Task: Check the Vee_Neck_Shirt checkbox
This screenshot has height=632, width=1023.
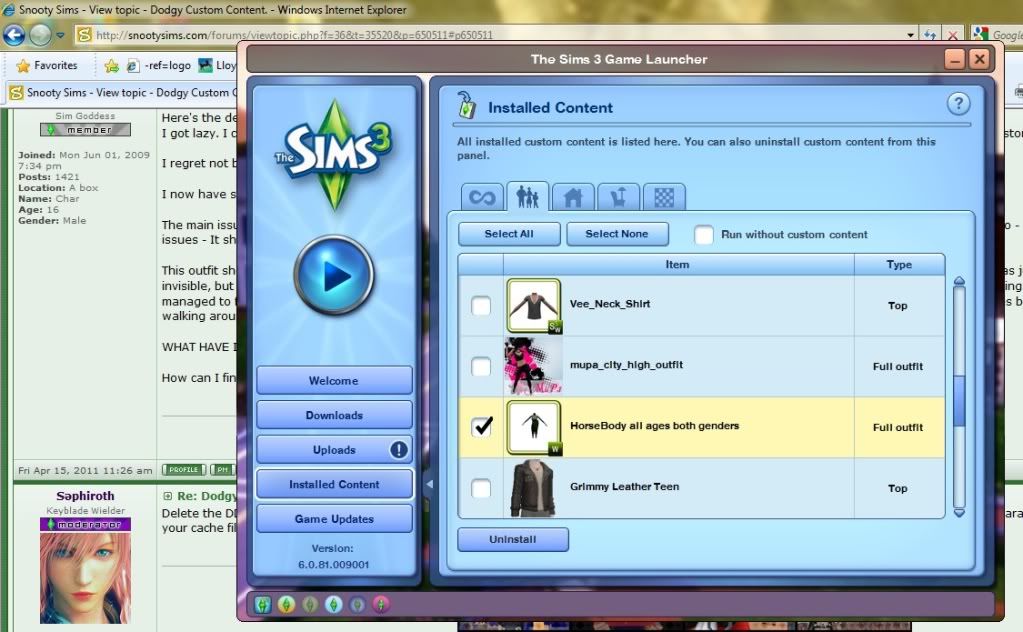Action: pos(481,306)
